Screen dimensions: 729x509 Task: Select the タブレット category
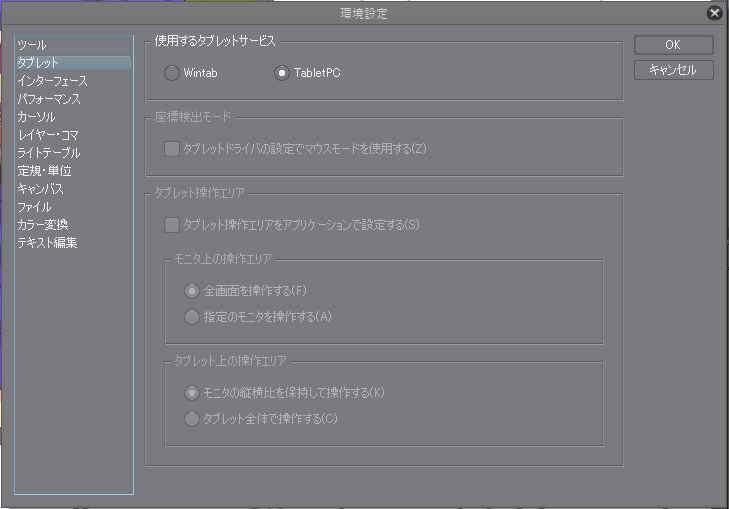coord(73,63)
